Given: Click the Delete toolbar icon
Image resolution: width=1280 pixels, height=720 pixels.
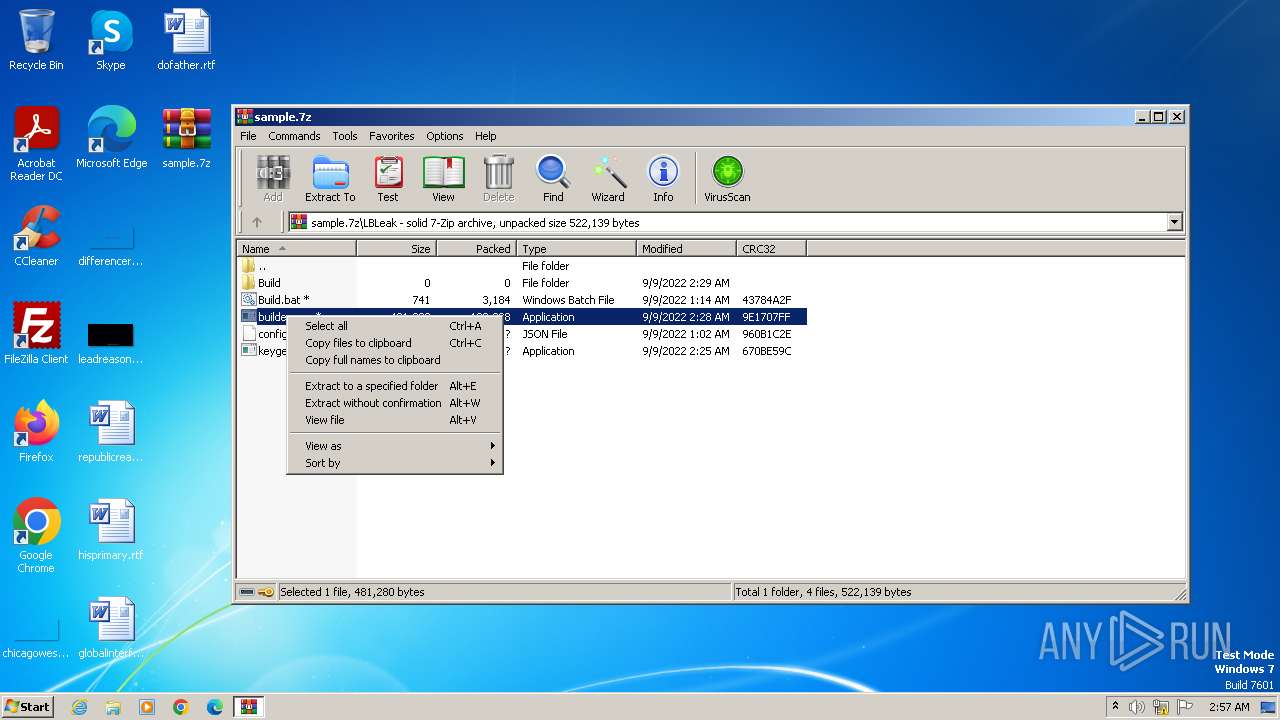Looking at the screenshot, I should 498,179.
